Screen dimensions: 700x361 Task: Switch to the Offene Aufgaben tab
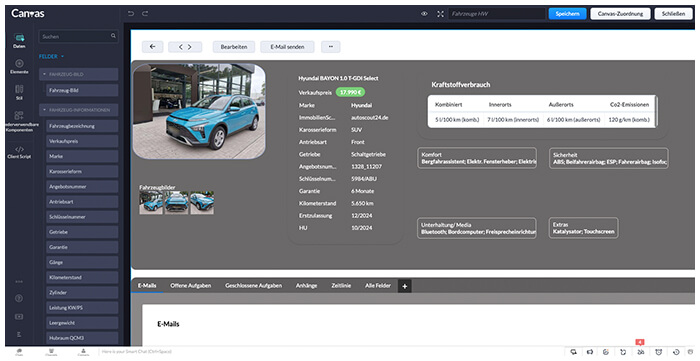point(191,286)
